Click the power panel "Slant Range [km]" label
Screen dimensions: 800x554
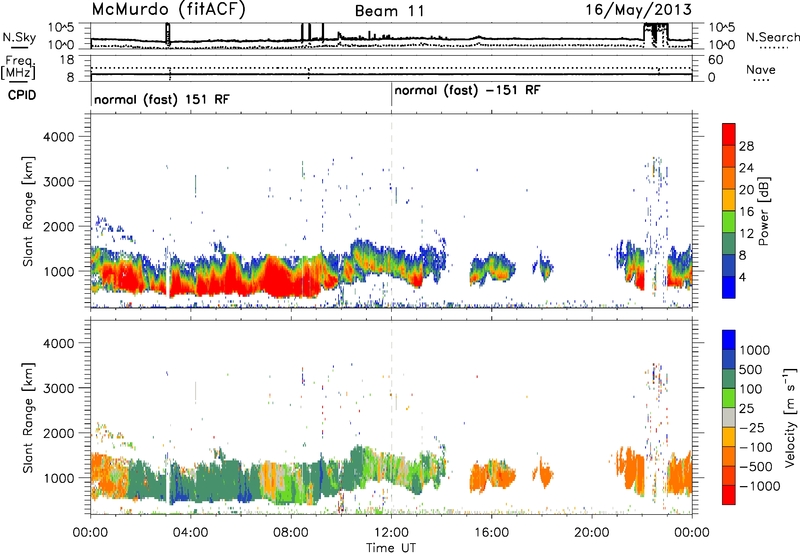(28, 211)
